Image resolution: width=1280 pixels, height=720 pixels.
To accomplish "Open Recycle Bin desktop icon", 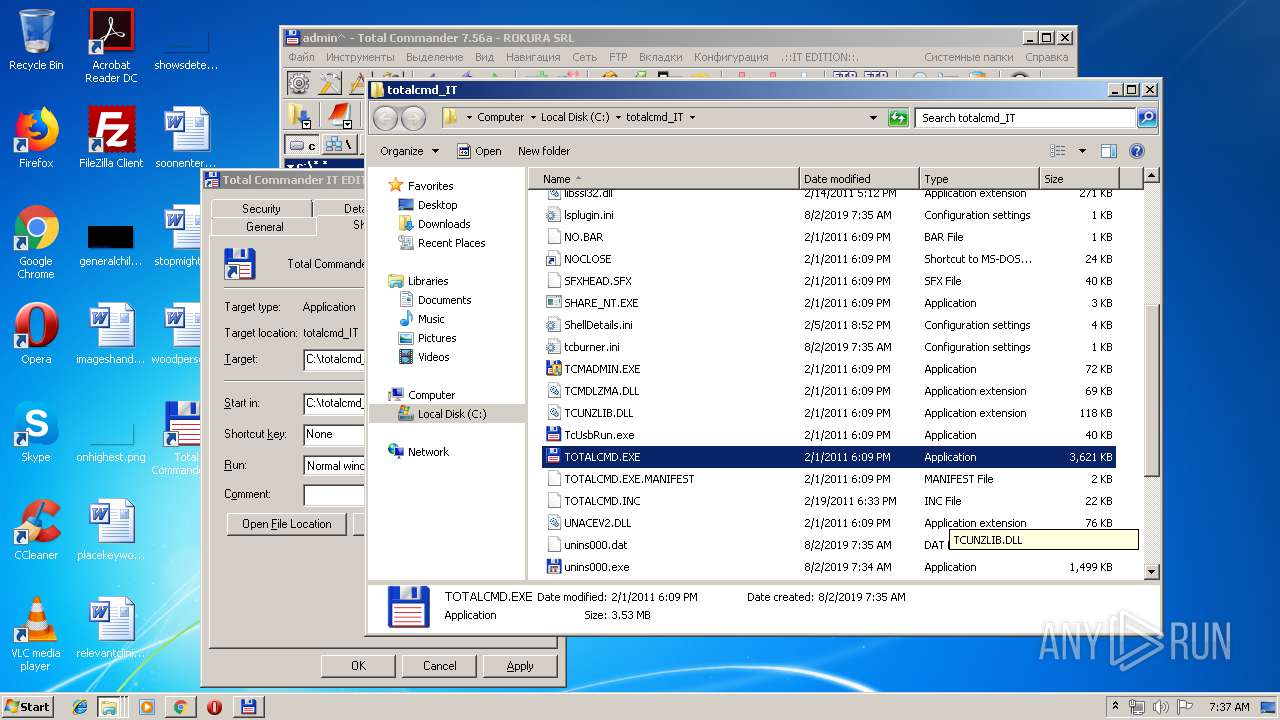I will pos(36,40).
